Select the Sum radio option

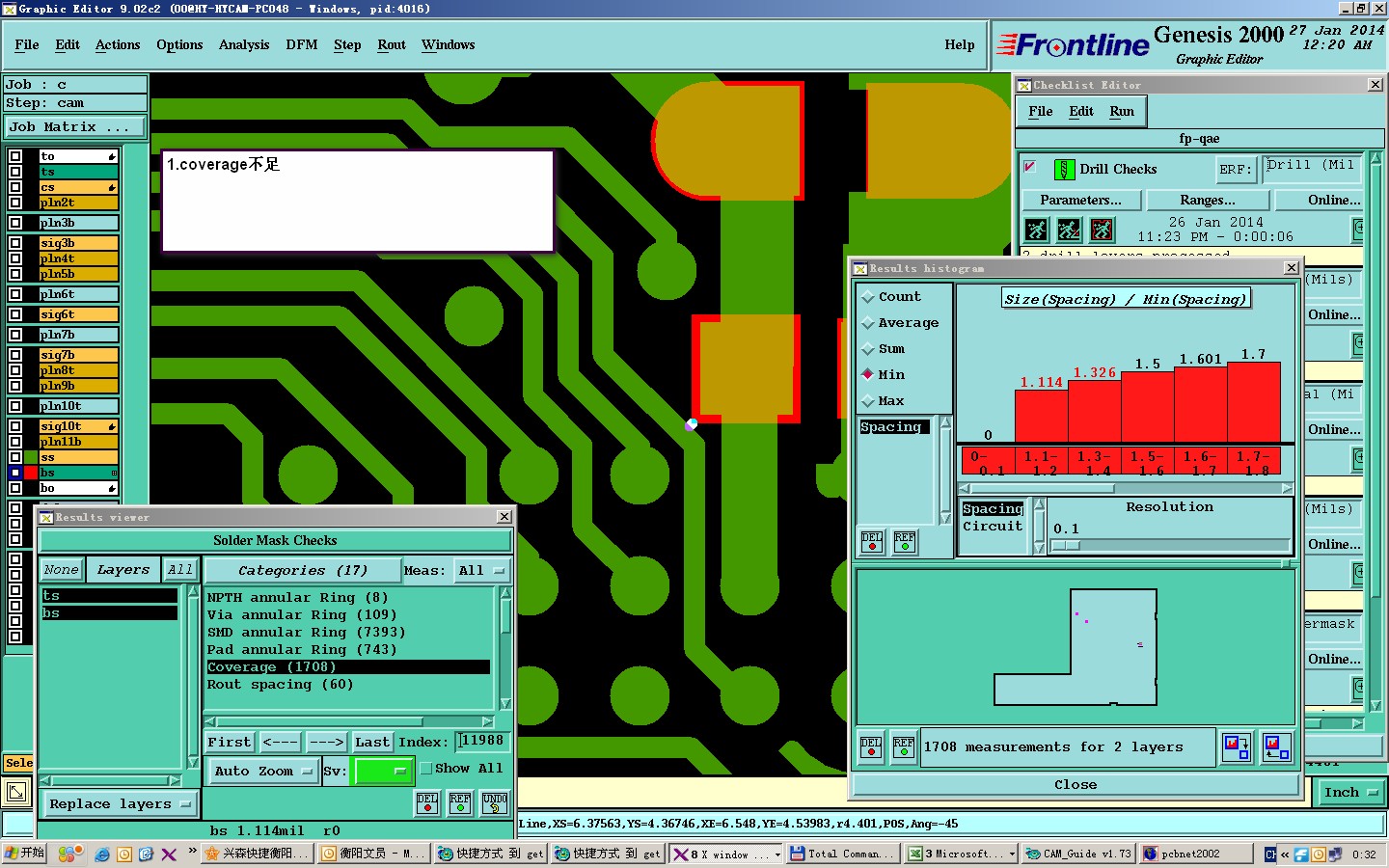(x=868, y=349)
